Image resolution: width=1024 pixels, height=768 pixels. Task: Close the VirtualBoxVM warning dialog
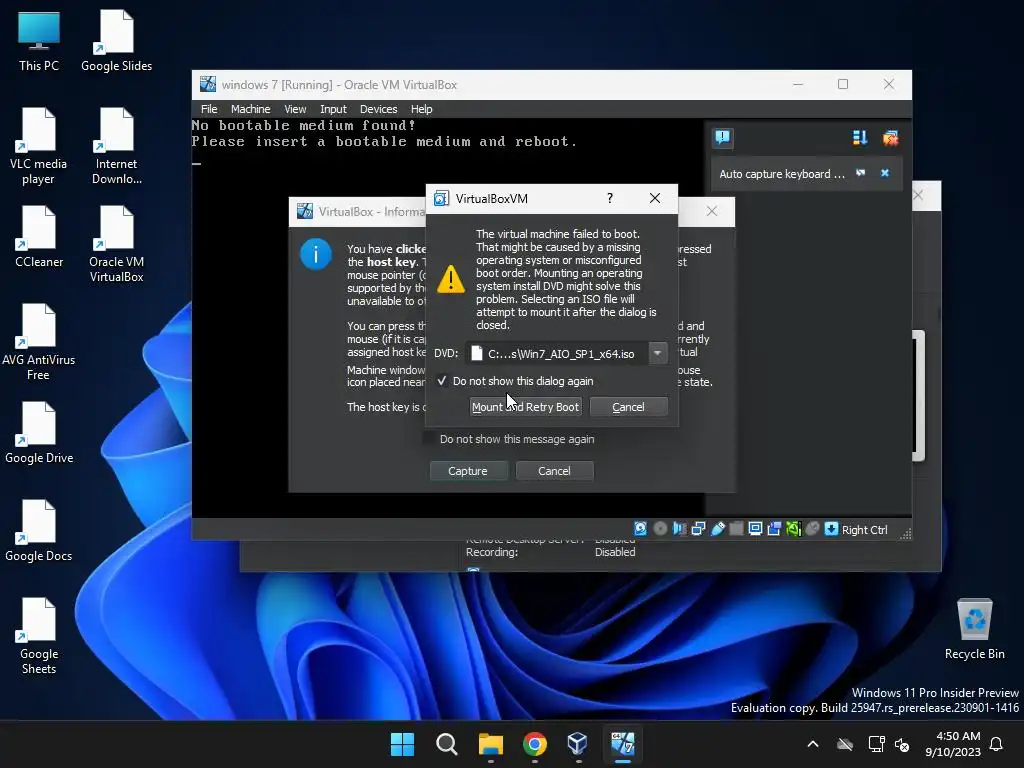click(x=655, y=198)
